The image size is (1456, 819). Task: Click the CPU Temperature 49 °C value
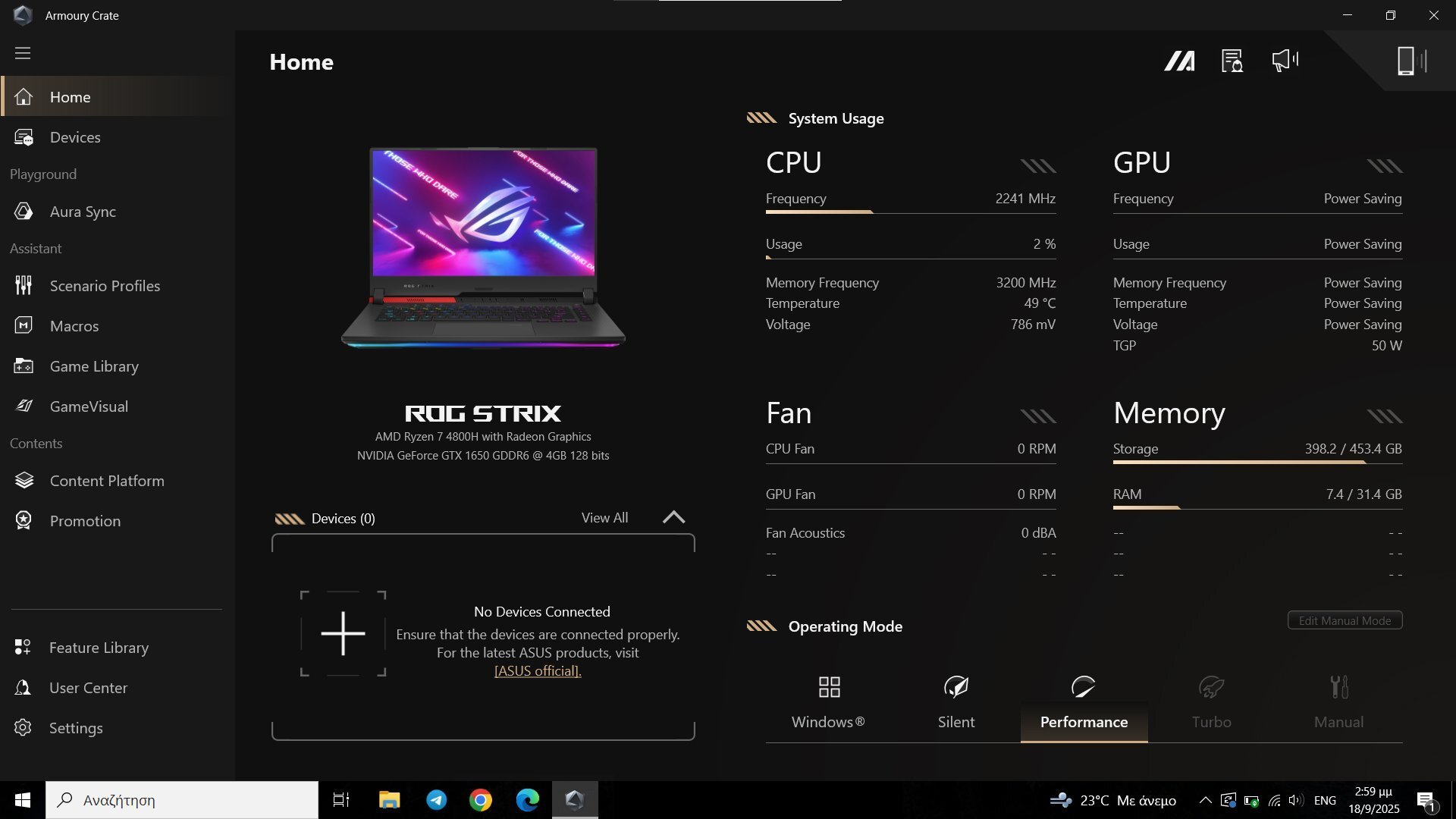click(1040, 303)
